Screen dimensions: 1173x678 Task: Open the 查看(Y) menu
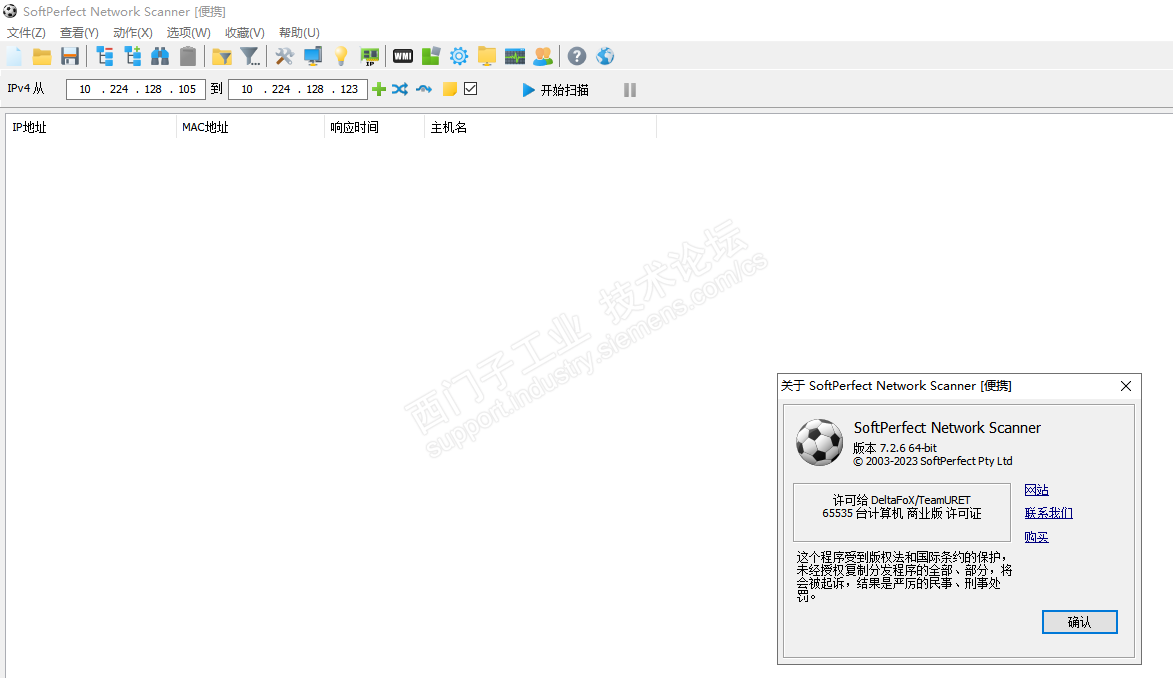[79, 32]
